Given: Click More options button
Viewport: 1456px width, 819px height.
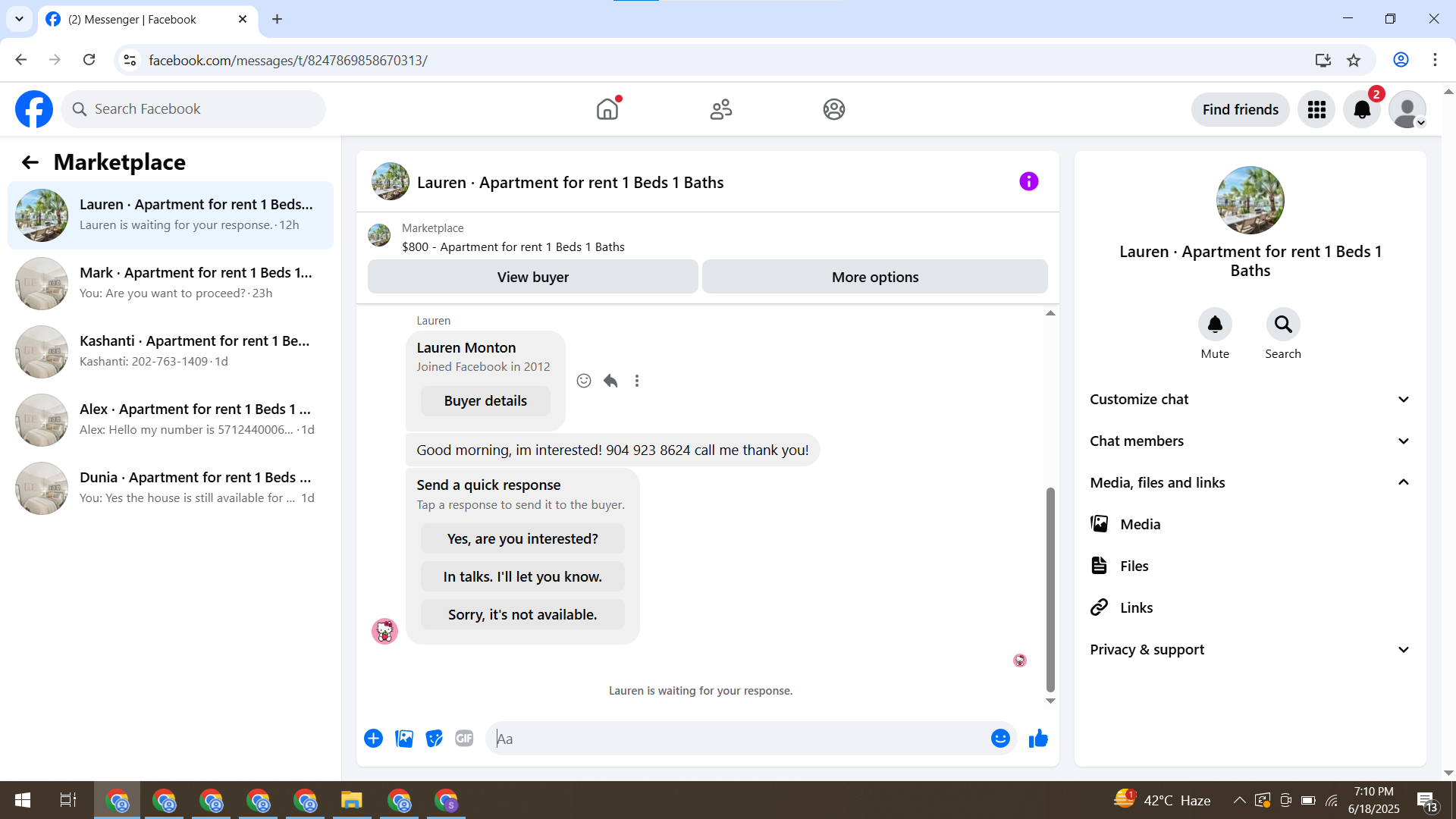Looking at the screenshot, I should pyautogui.click(x=875, y=277).
